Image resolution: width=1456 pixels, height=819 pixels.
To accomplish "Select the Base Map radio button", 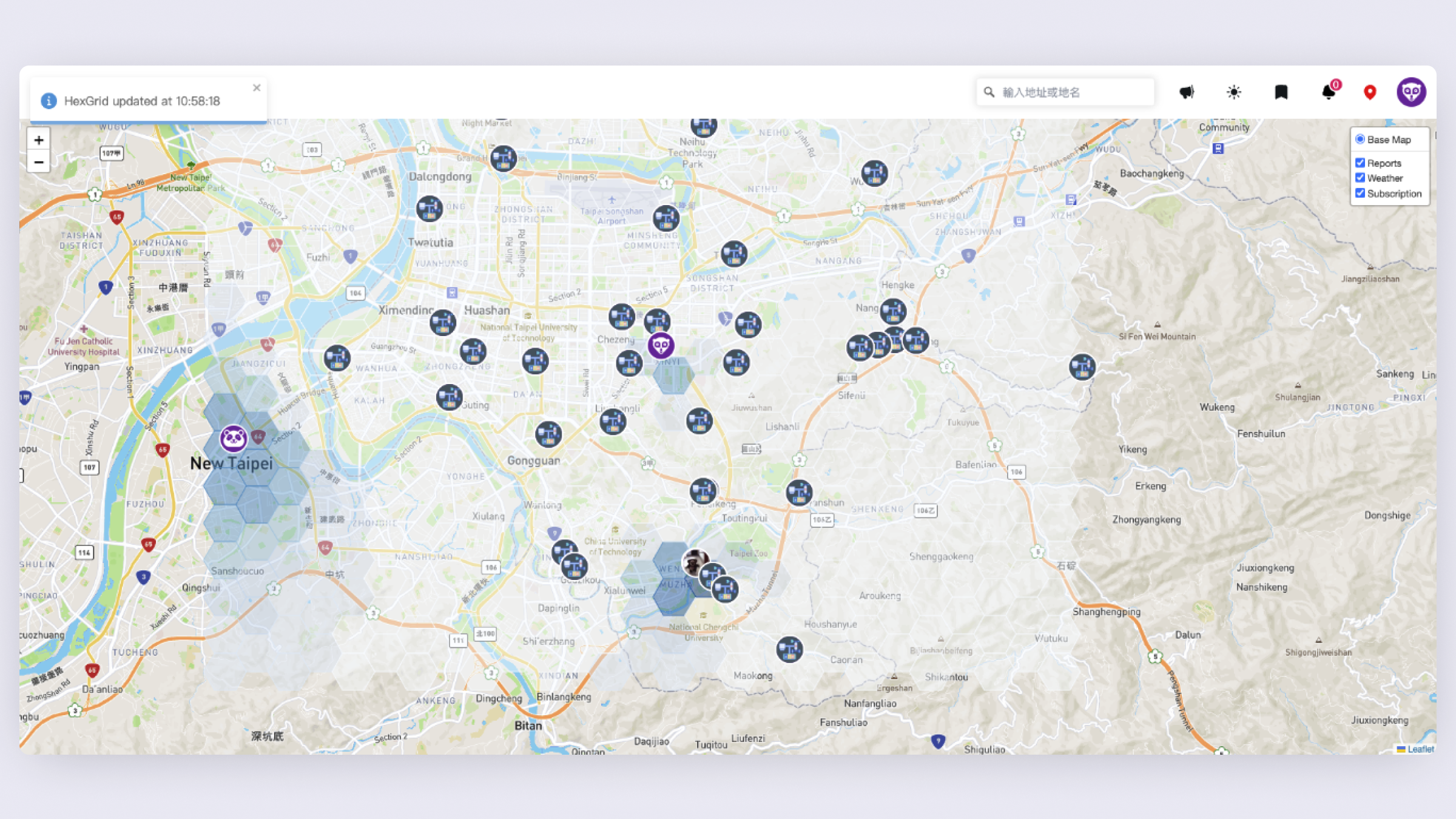I will (1360, 139).
